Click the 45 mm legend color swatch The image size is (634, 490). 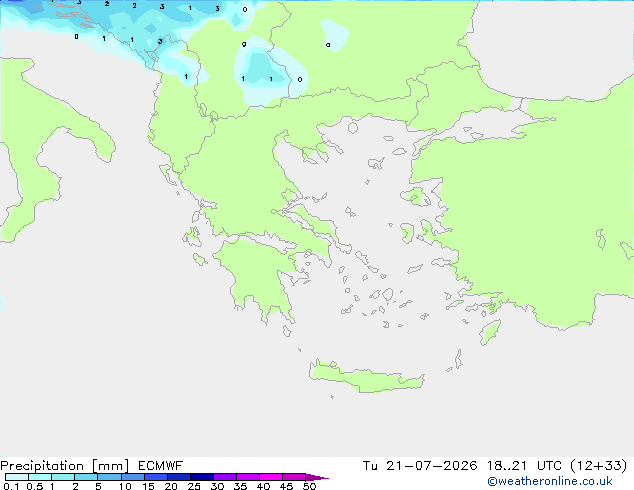click(294, 477)
